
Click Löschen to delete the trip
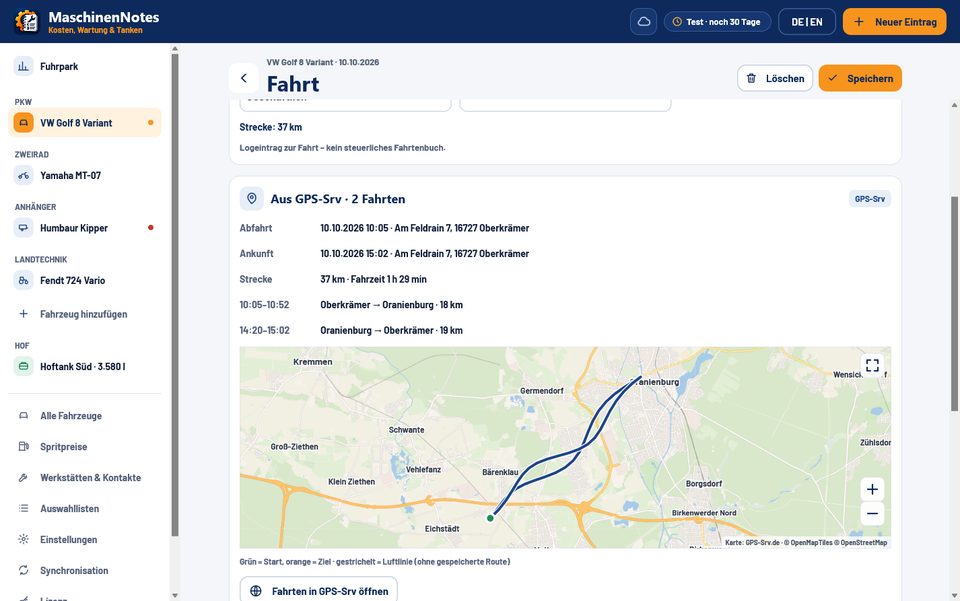tap(774, 78)
